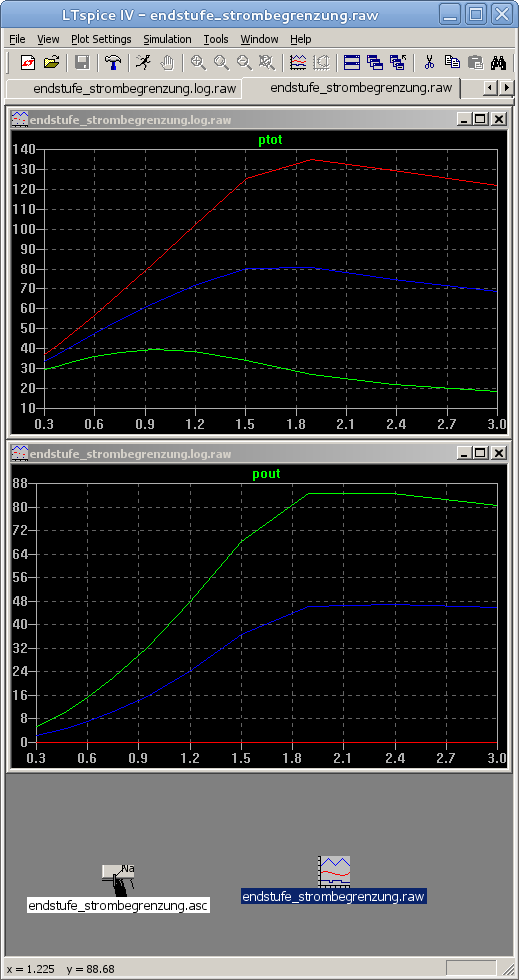Click the Autorange plot icon
519x980 pixels.
(321, 62)
